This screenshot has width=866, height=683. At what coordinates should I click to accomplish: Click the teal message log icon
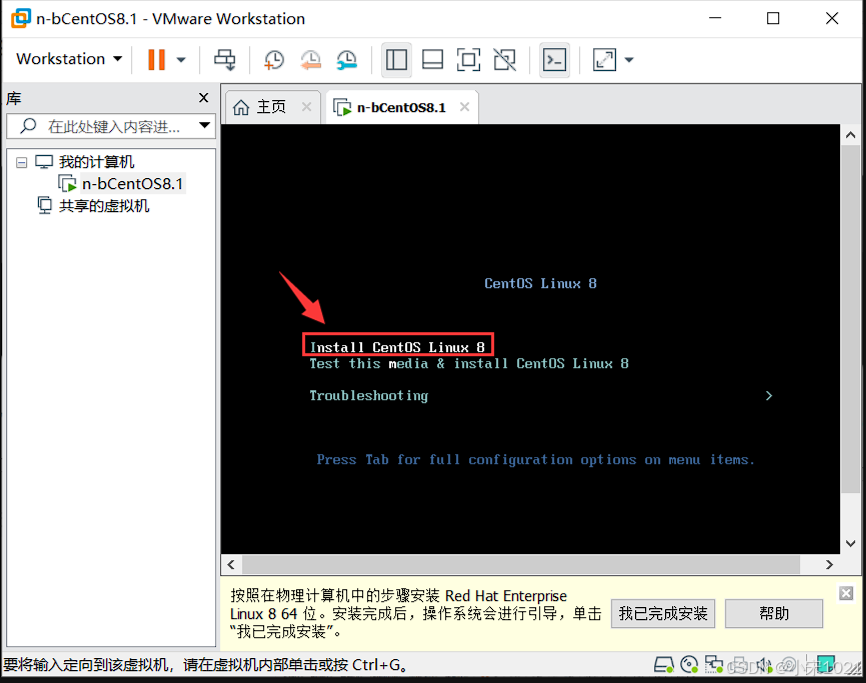(x=826, y=664)
